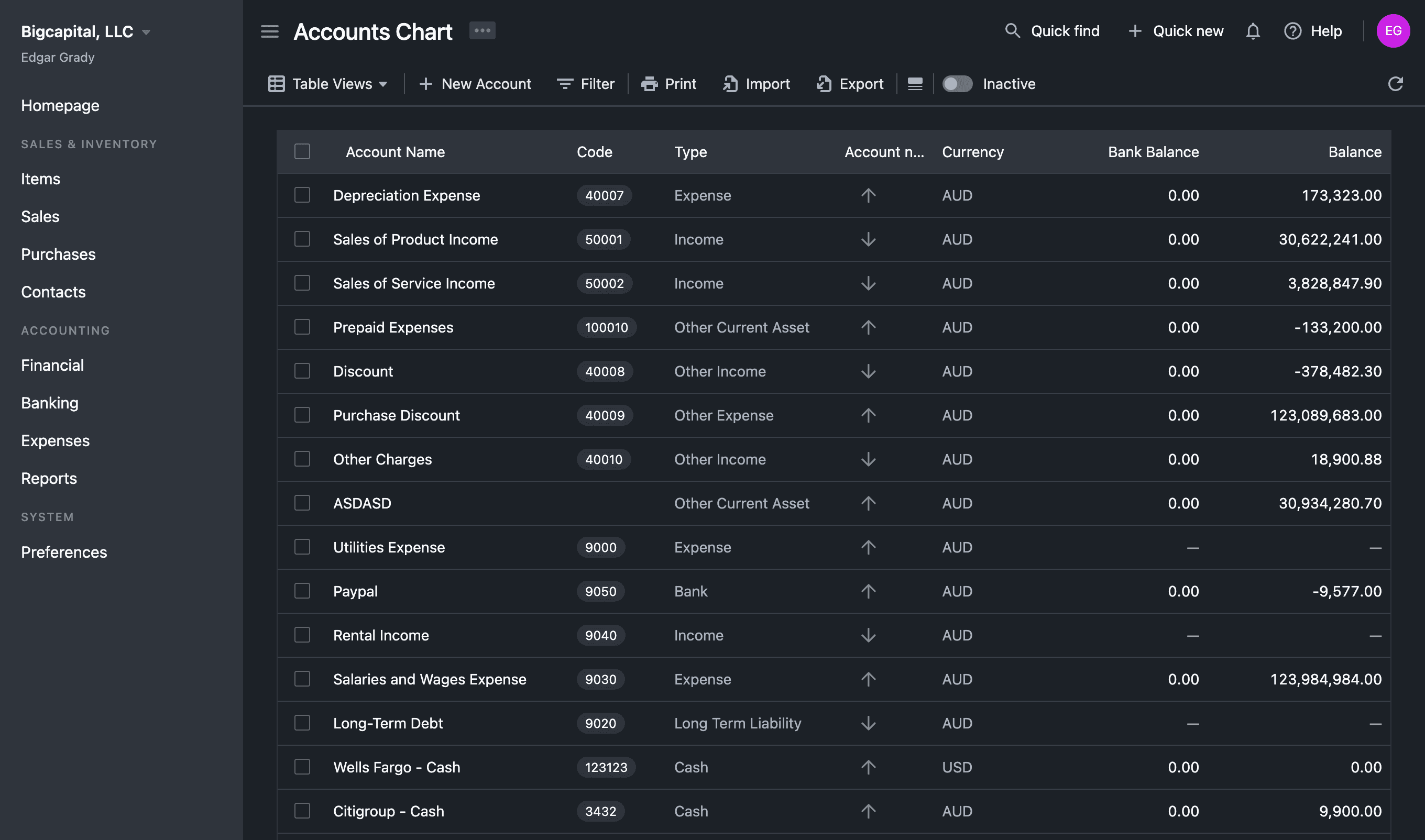Click the ASDASD row up arrow icon
Viewport: 1425px width, 840px height.
(869, 503)
